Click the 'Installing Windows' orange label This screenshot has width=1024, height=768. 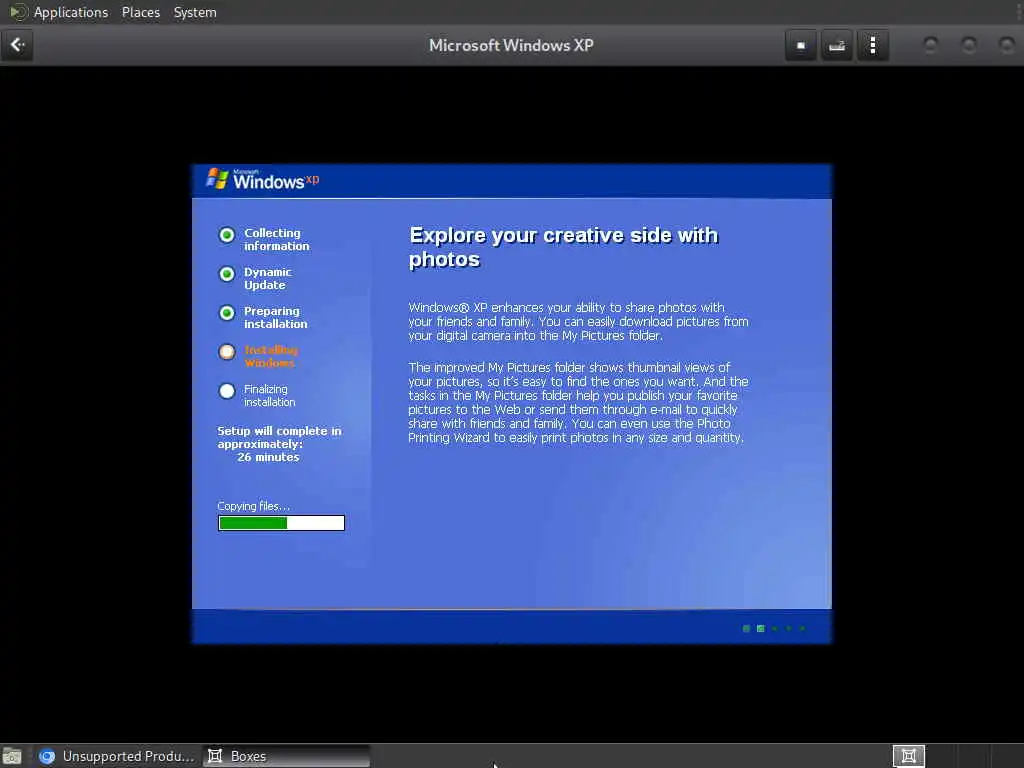coord(270,357)
